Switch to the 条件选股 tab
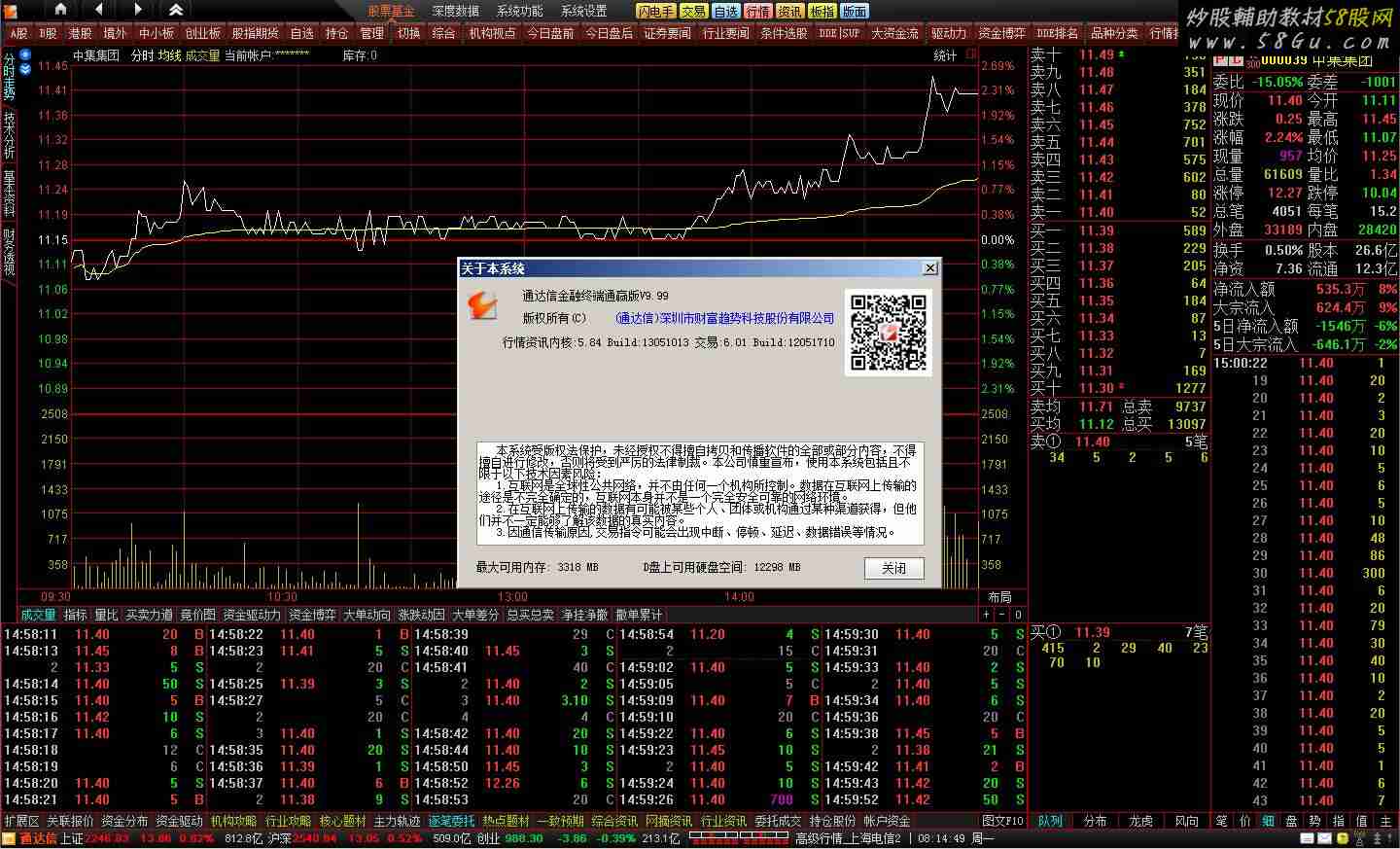The height and width of the screenshot is (849, 1400). pyautogui.click(x=784, y=33)
